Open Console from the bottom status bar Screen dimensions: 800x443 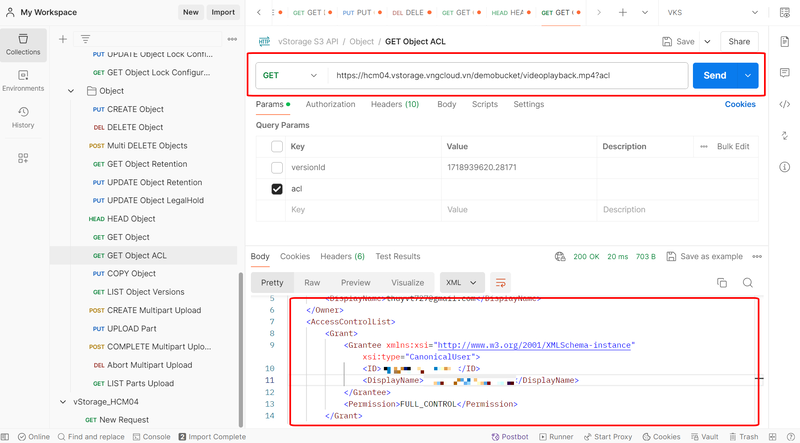click(151, 437)
